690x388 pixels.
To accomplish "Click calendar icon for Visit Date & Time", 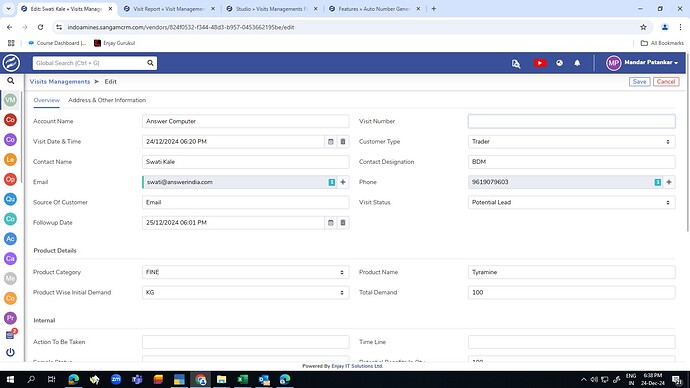I will [330, 142].
